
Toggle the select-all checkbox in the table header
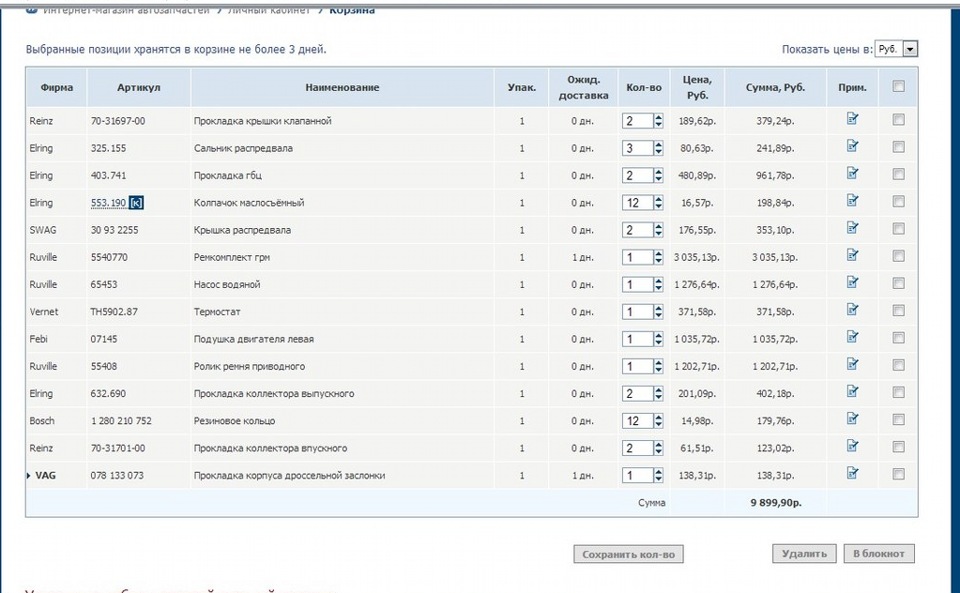(898, 87)
